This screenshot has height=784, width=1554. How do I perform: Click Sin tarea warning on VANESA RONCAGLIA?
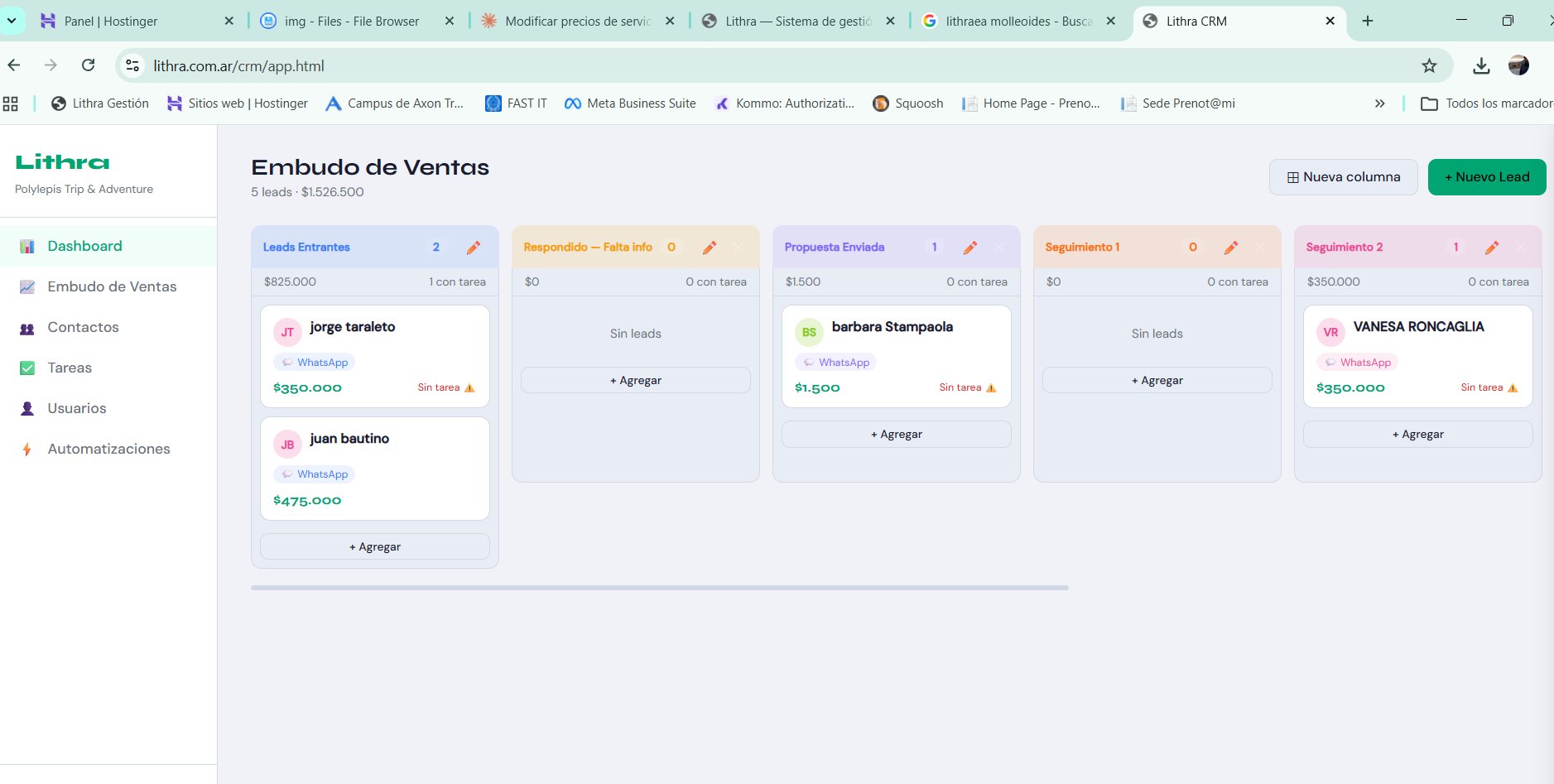1489,387
